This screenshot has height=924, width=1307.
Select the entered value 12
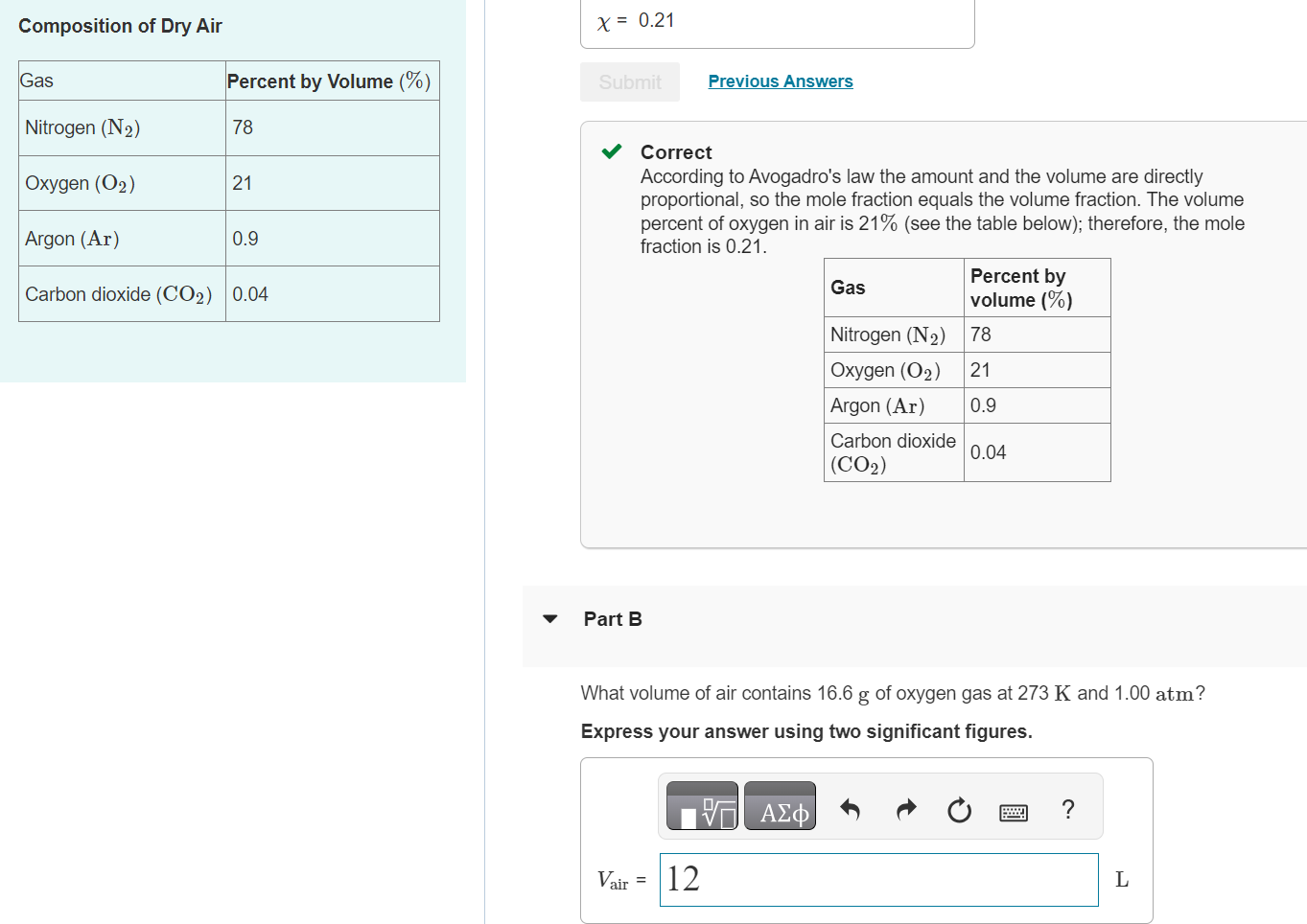click(685, 878)
